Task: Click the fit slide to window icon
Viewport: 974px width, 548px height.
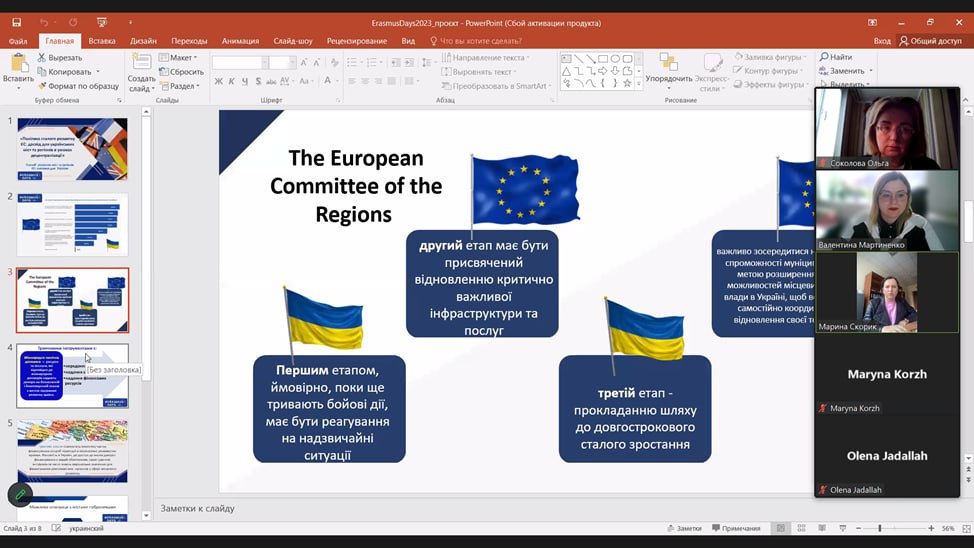Action: click(x=966, y=528)
